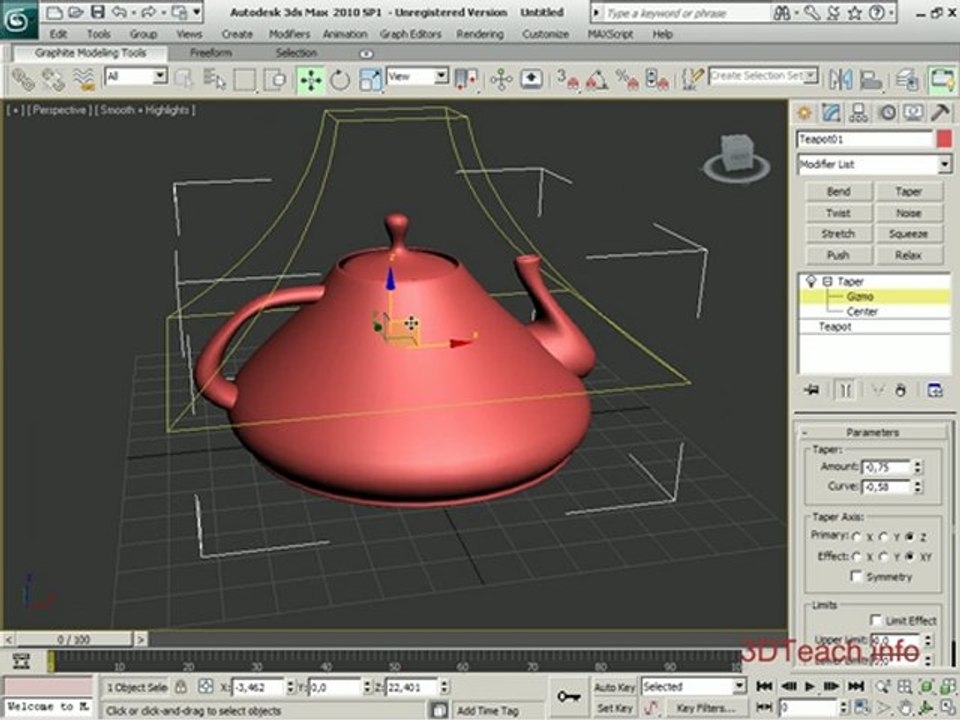Click the Unlink Selection icon
The image size is (960, 720).
click(53, 80)
